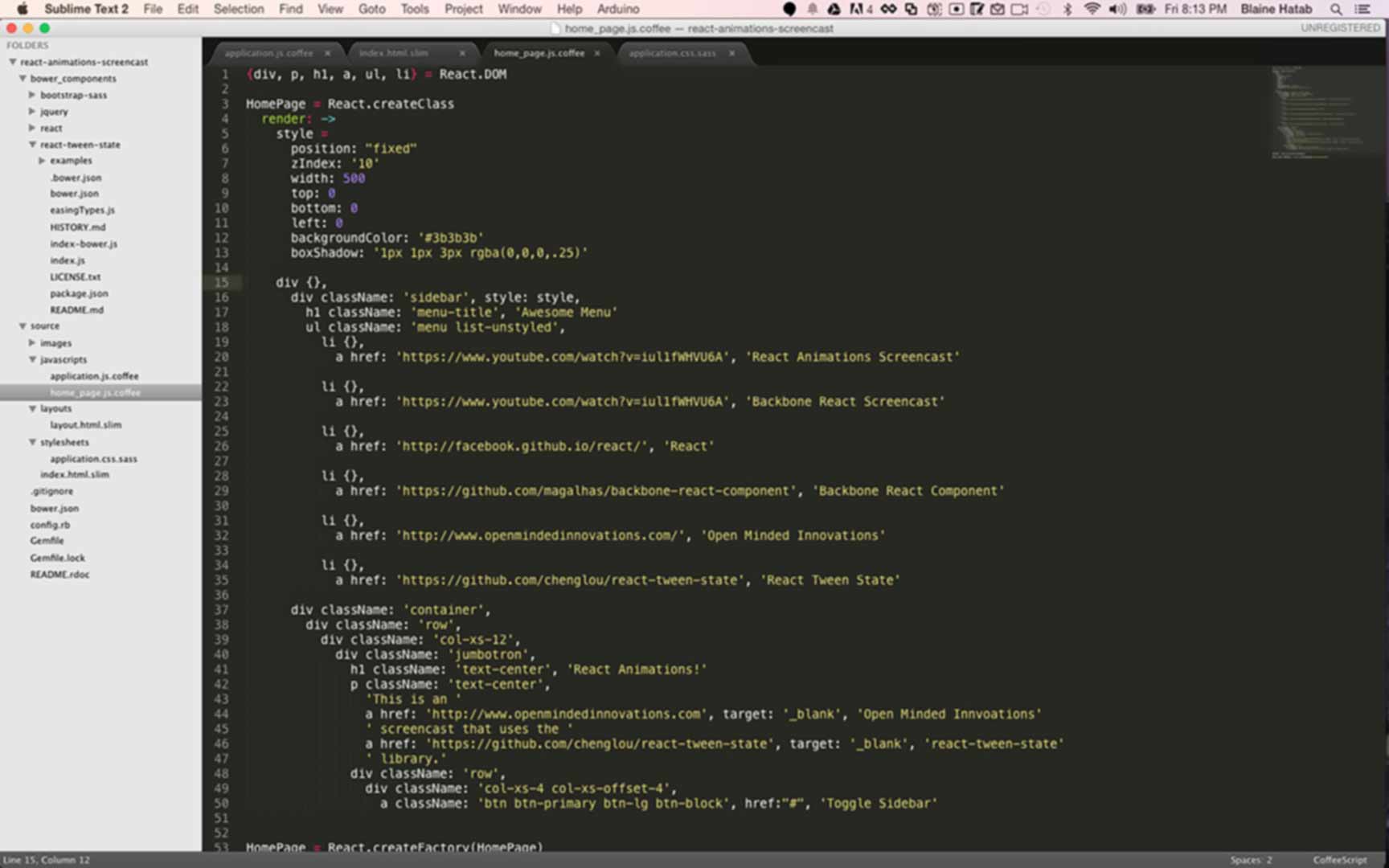Switch to the application.css.sass tab
Screen dimensions: 1389x868
(672, 53)
